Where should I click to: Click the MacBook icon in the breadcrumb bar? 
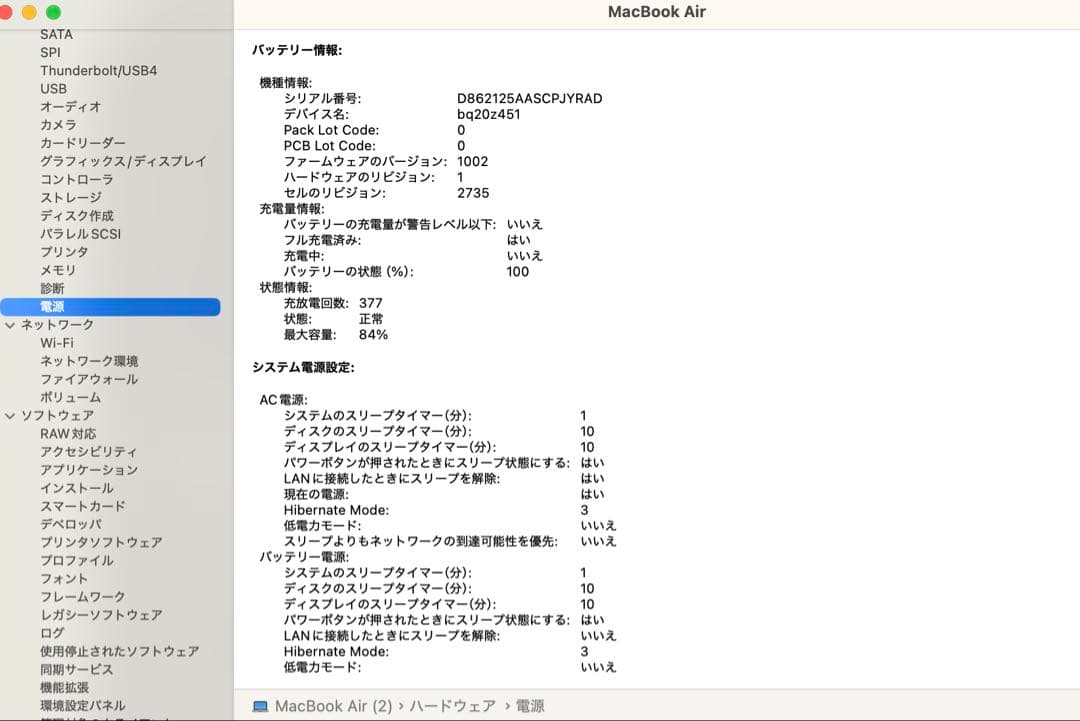pyautogui.click(x=259, y=706)
